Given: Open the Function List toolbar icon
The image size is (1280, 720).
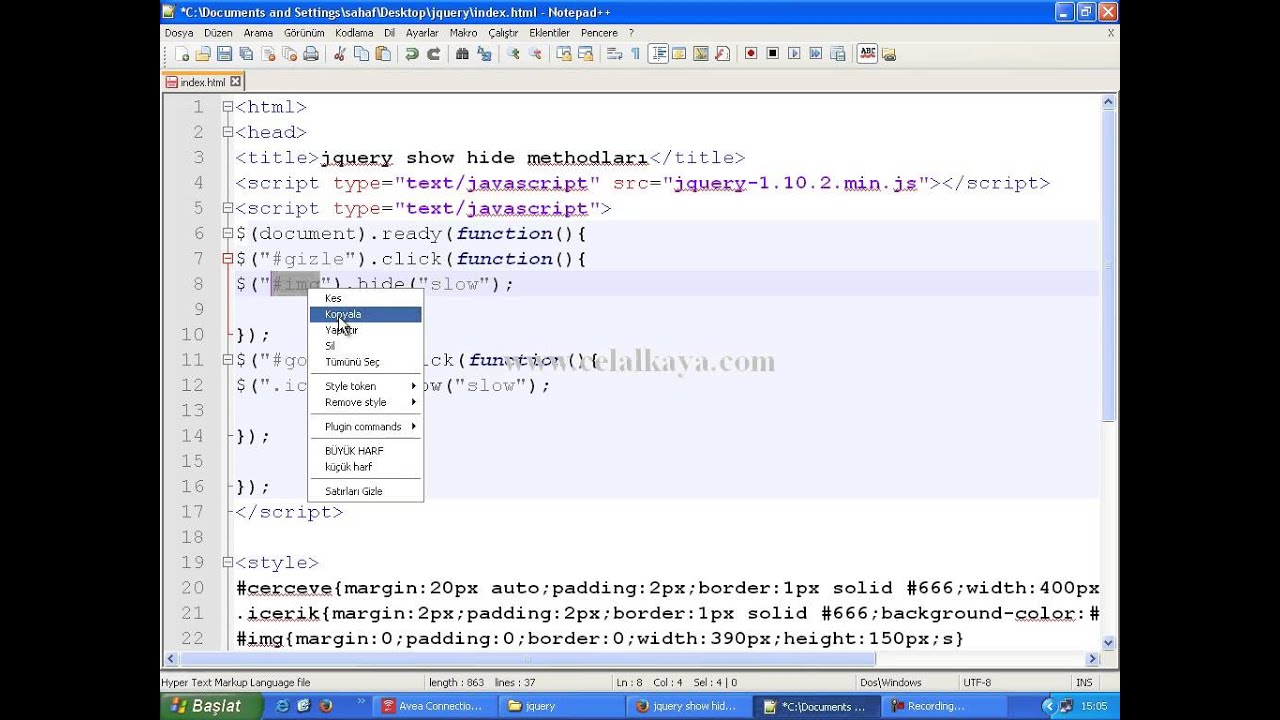Looking at the screenshot, I should [723, 54].
